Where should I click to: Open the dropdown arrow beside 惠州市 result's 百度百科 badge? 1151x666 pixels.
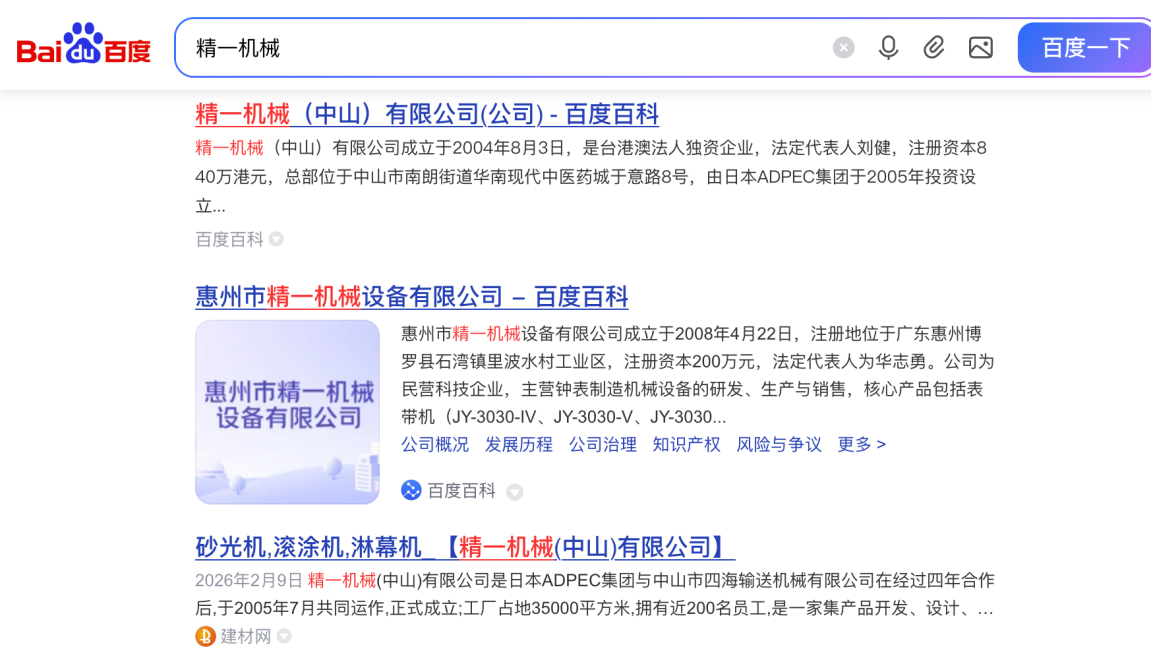click(x=514, y=492)
